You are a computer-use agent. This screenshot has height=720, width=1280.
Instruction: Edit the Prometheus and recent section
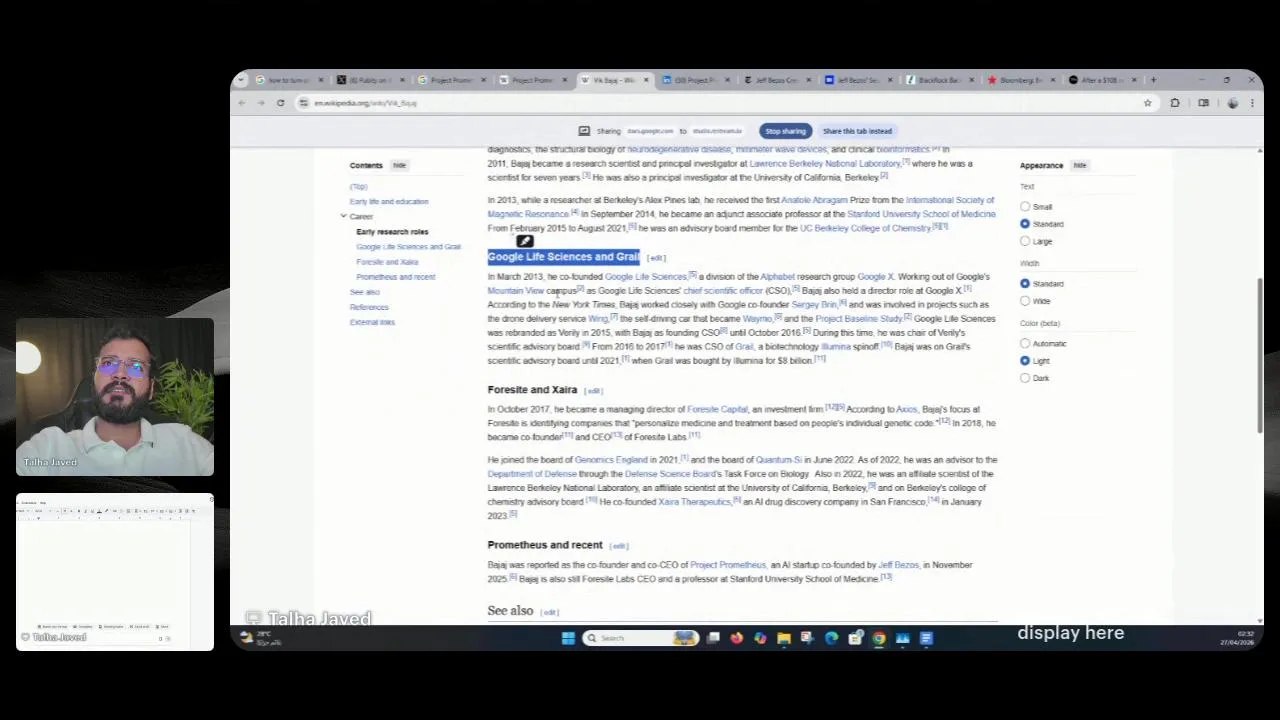tap(619, 546)
